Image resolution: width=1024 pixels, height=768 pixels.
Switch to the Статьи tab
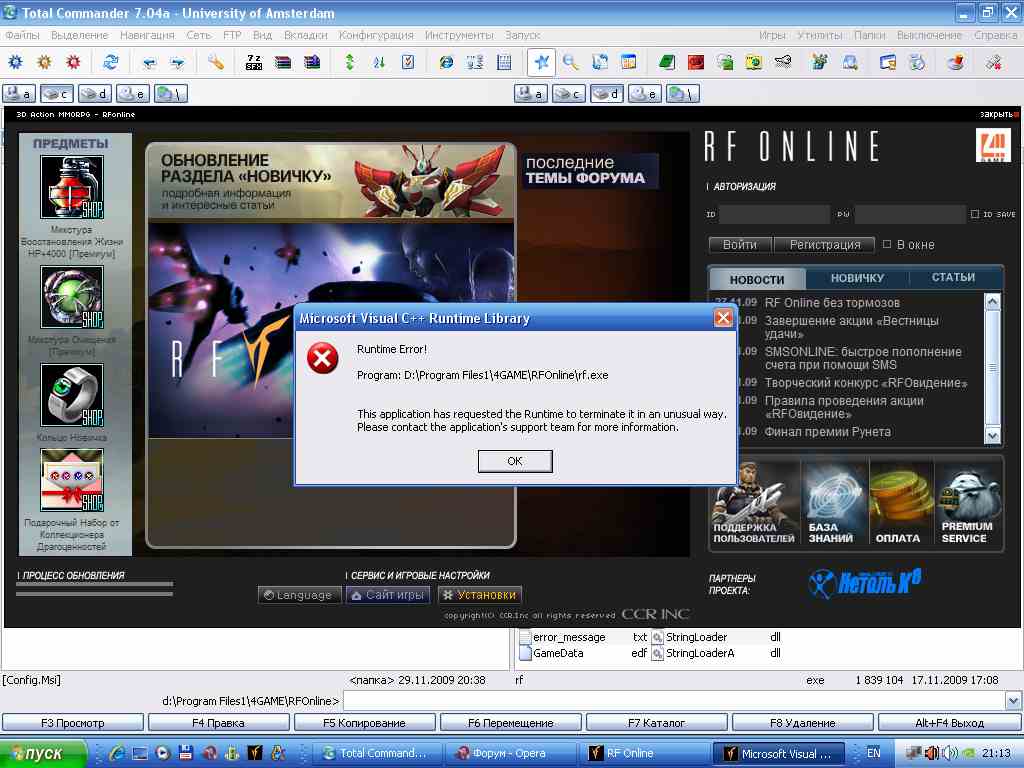pyautogui.click(x=953, y=278)
